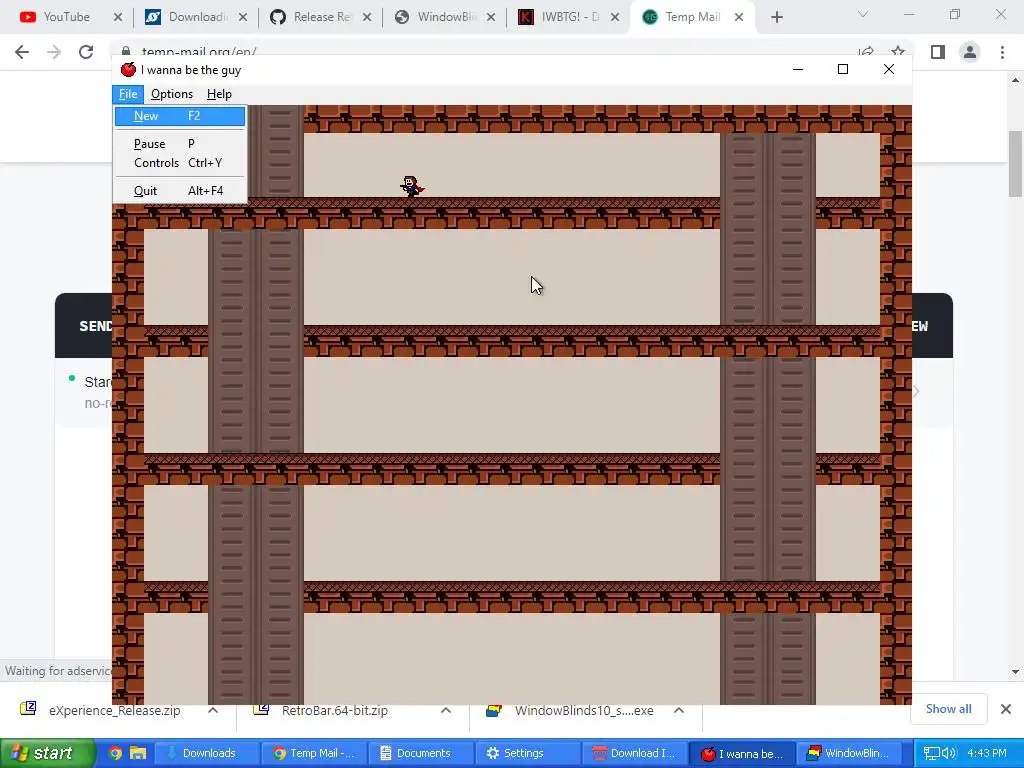Open a new browser tab
This screenshot has height=768, width=1024.
pos(776,17)
